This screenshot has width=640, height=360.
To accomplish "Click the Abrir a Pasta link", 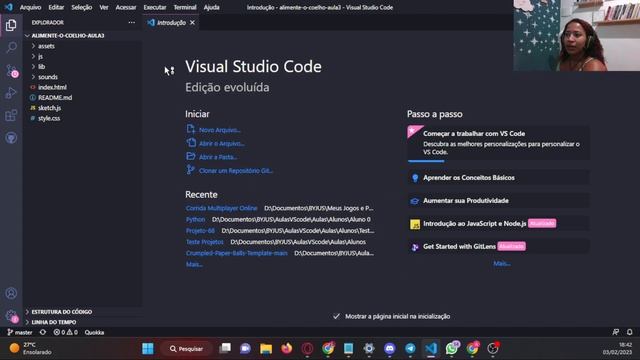I will (218, 157).
